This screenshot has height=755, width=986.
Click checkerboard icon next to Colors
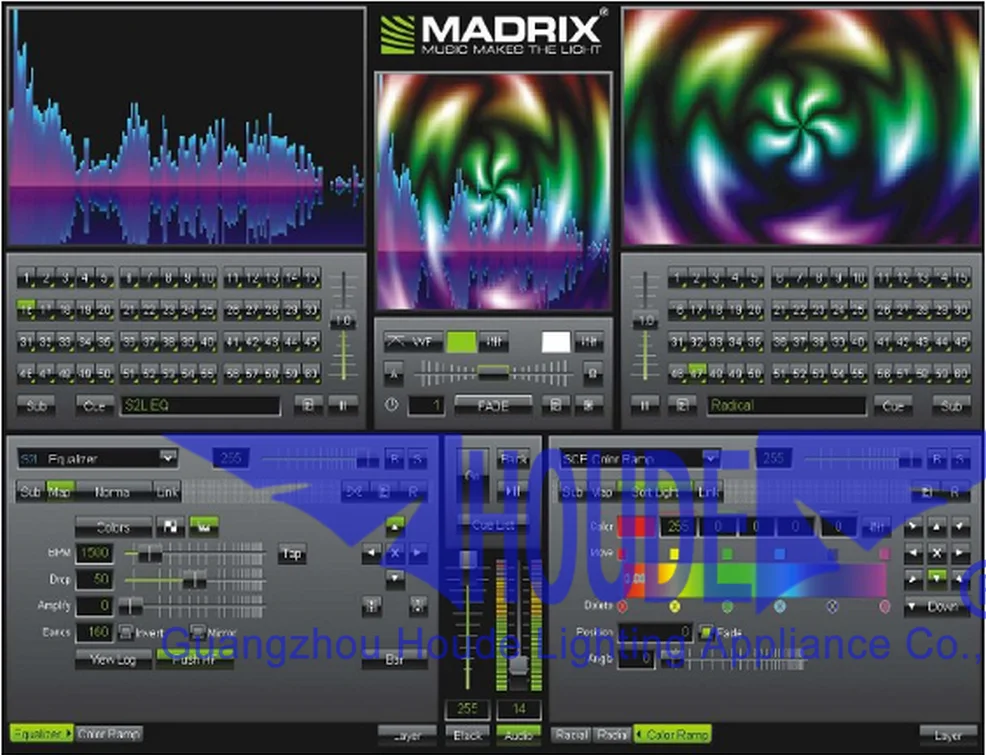(170, 527)
